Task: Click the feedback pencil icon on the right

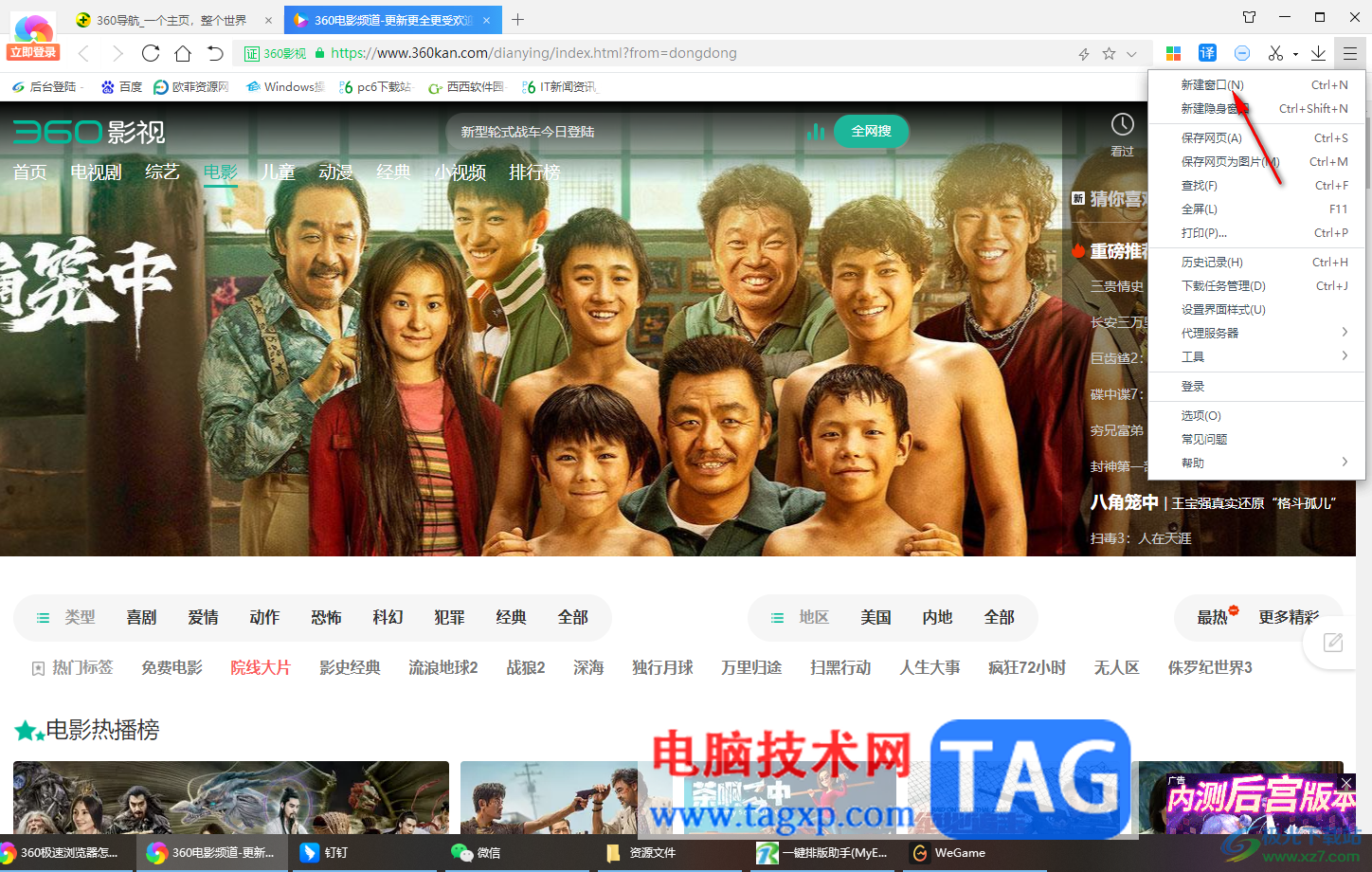Action: coord(1333,643)
